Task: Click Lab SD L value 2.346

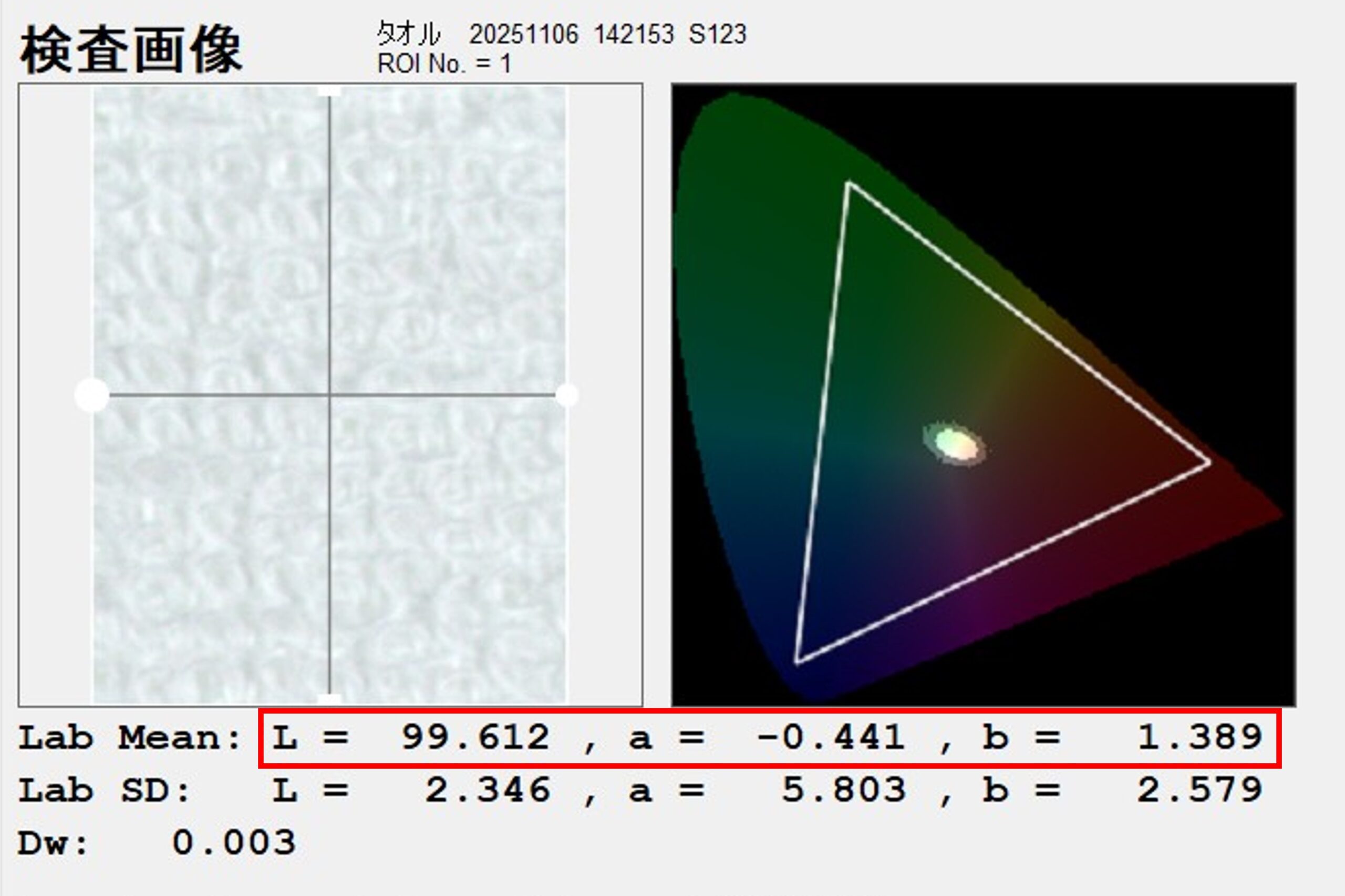Action: (488, 790)
